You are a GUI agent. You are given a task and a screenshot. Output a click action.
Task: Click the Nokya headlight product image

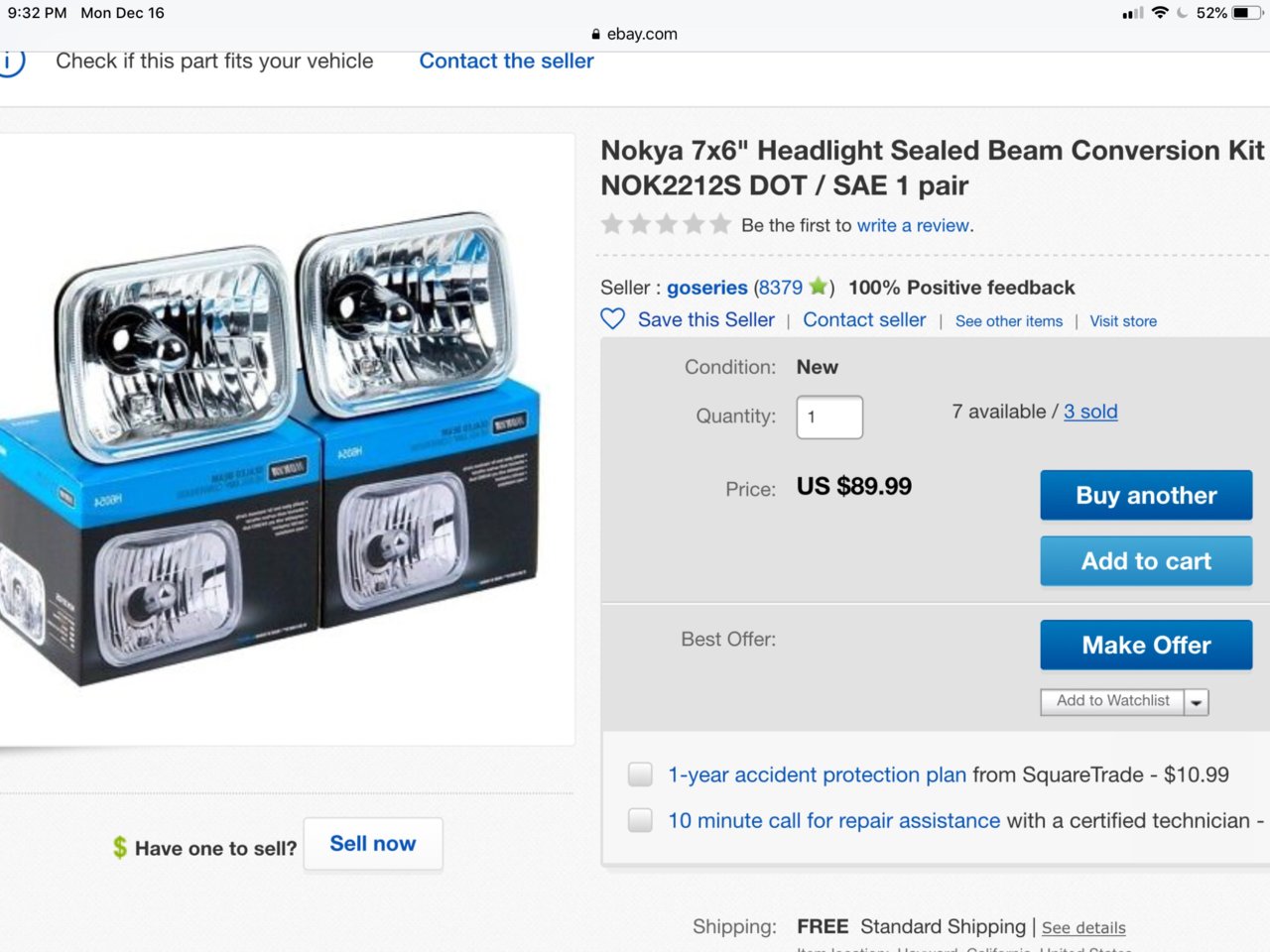287,440
